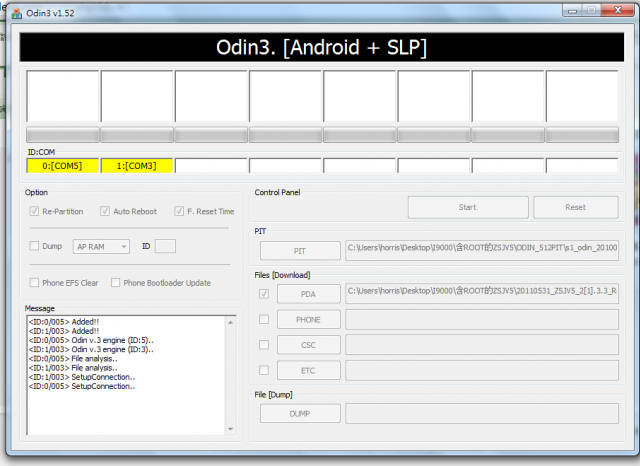Click the PIT file path field
The height and width of the screenshot is (466, 640).
tap(482, 250)
